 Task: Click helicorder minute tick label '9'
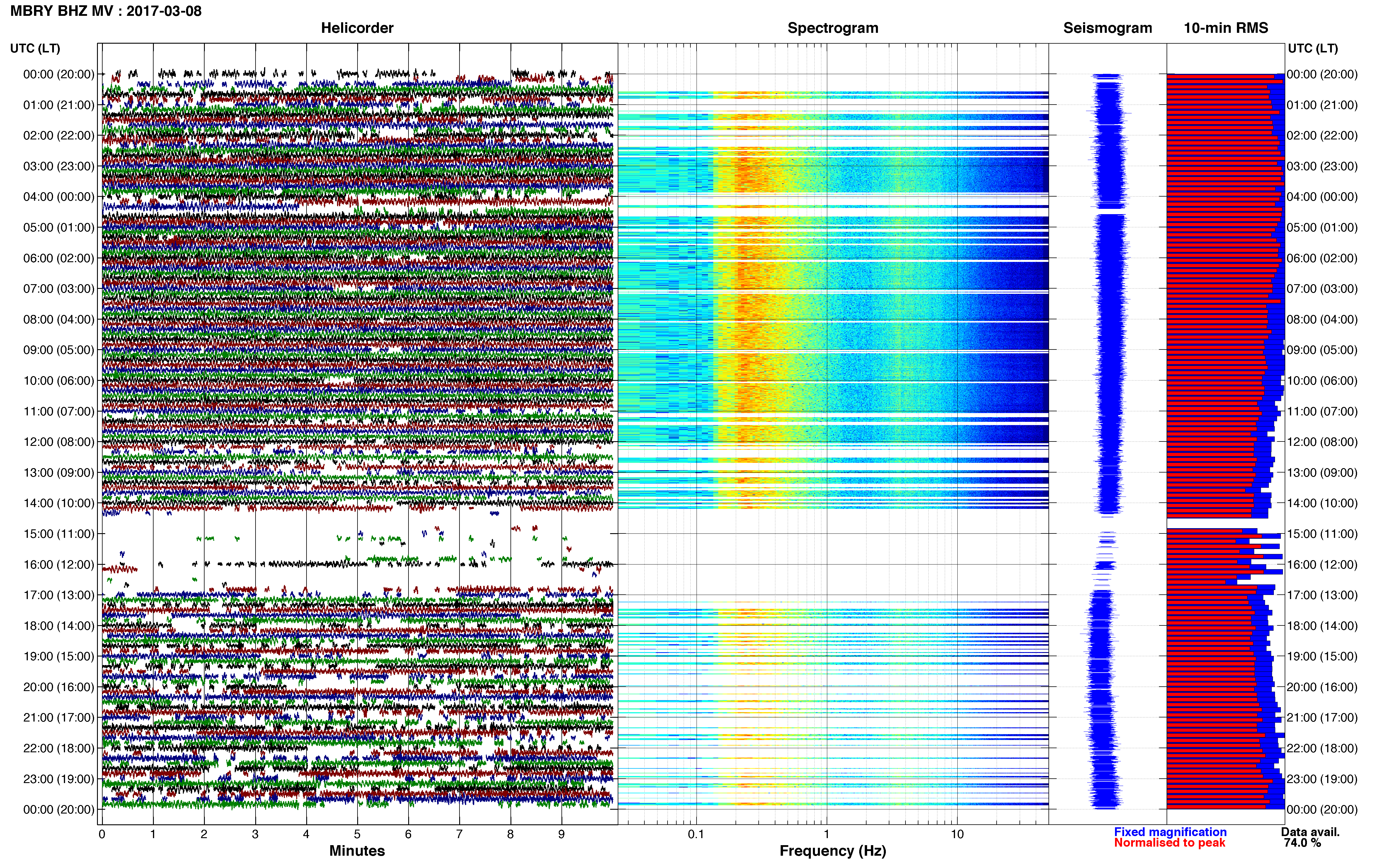[561, 834]
